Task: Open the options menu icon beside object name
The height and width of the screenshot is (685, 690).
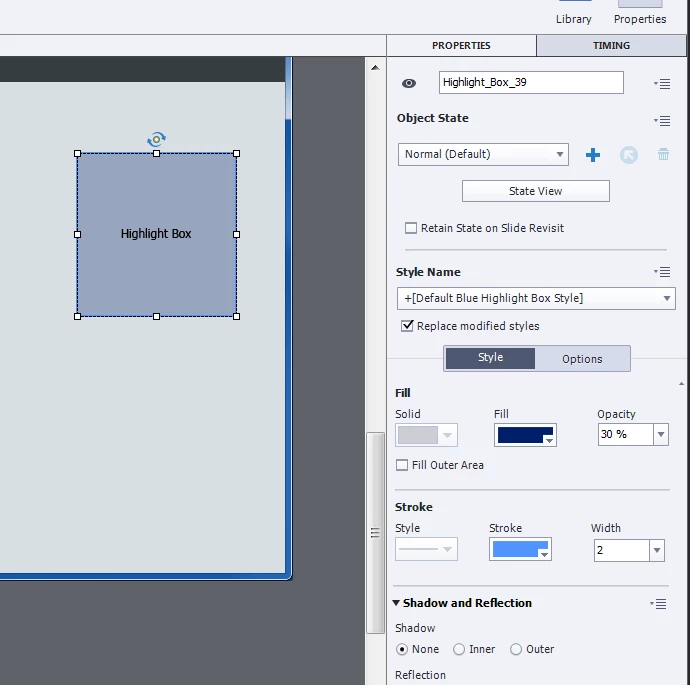Action: click(662, 84)
